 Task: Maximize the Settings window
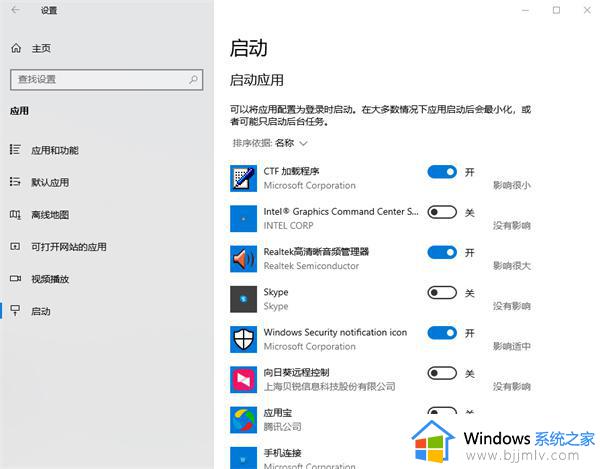[x=556, y=10]
